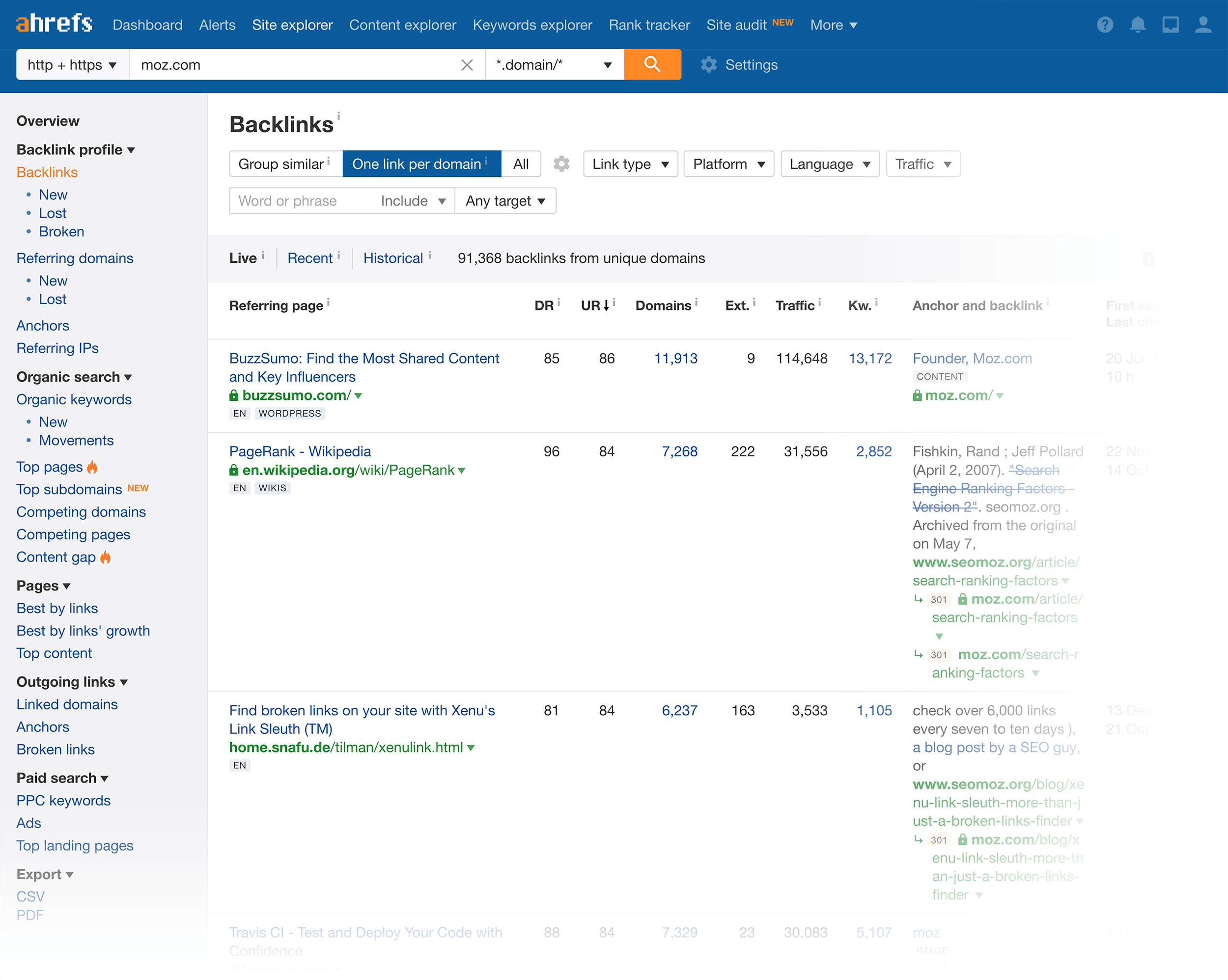Open Linked domains under Outgoing links
Image resolution: width=1228 pixels, height=980 pixels.
pyautogui.click(x=67, y=705)
